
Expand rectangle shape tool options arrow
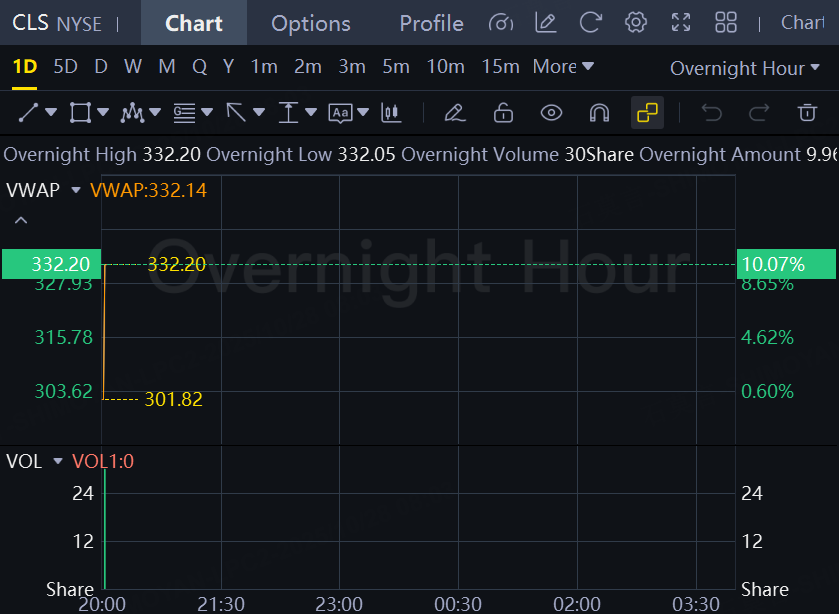pyautogui.click(x=103, y=112)
